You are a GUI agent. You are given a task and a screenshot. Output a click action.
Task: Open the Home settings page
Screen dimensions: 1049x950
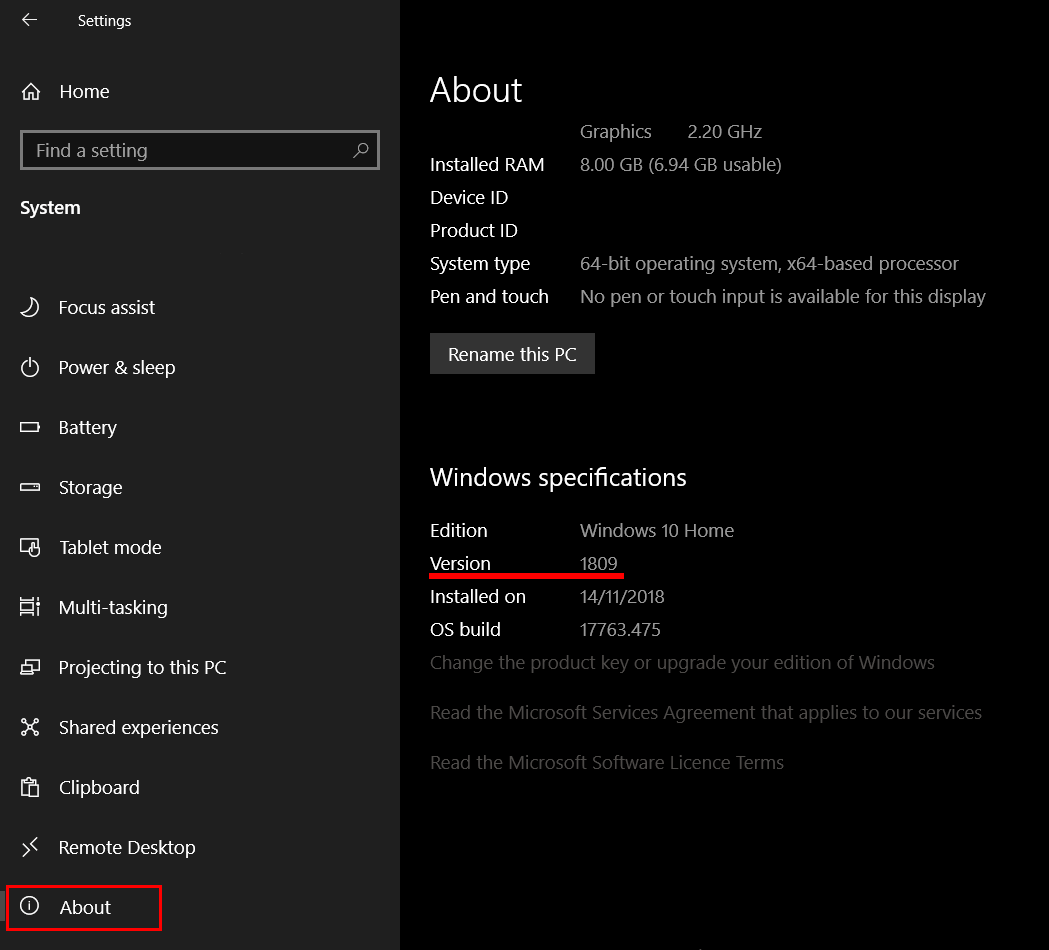click(x=84, y=92)
